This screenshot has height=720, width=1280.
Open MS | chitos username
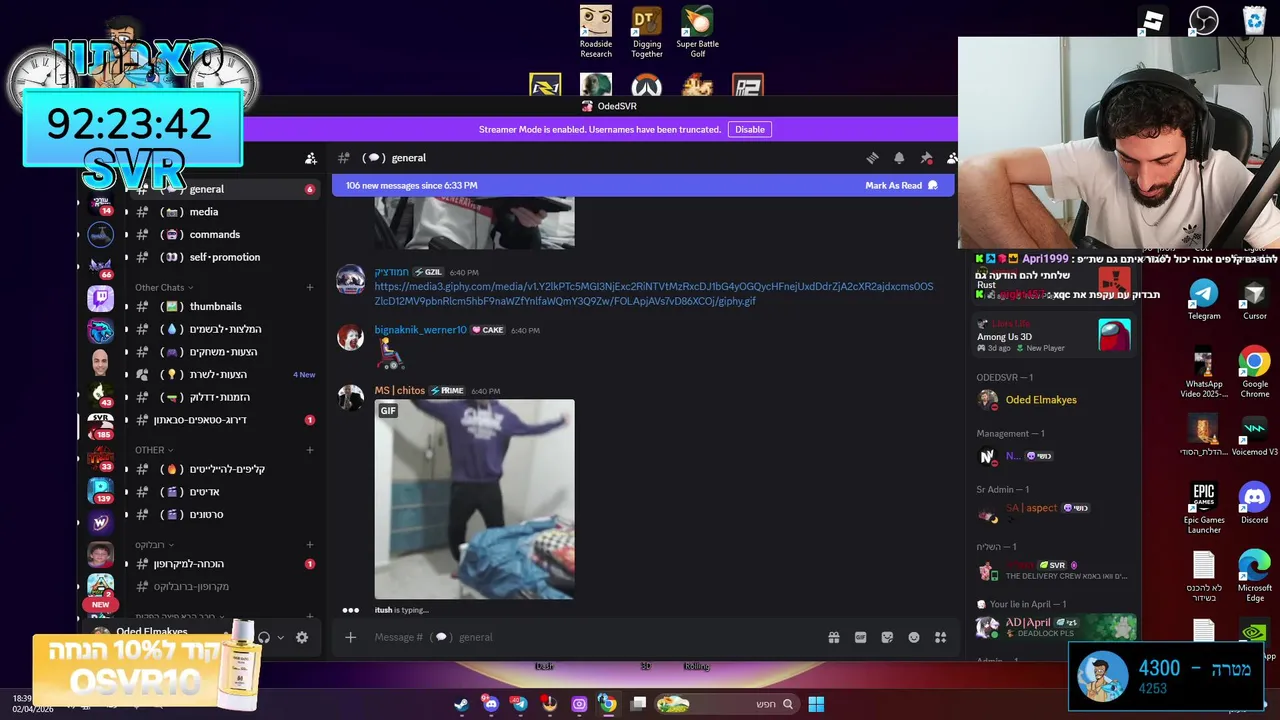pyautogui.click(x=399, y=391)
